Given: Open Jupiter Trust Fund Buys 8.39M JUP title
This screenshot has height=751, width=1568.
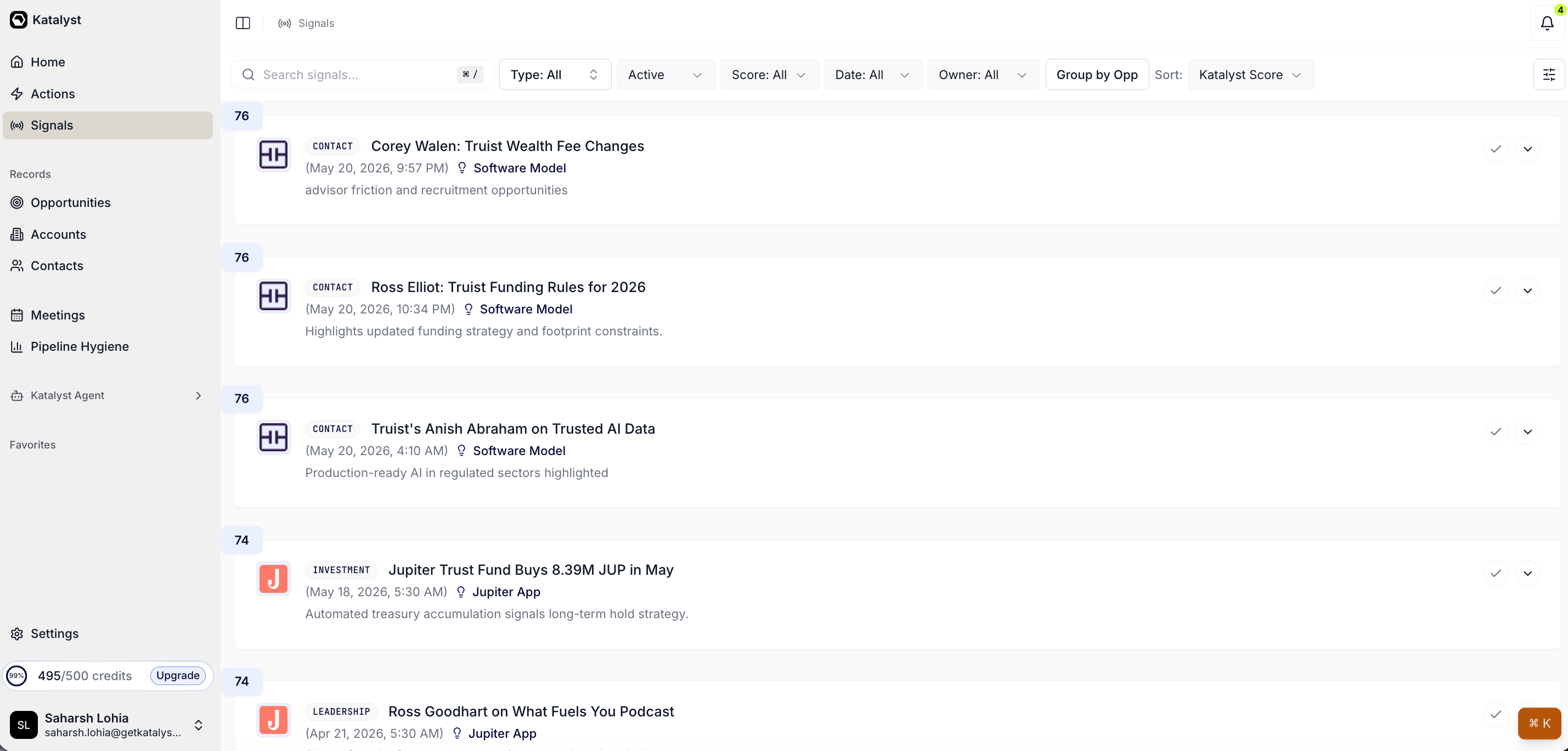Looking at the screenshot, I should point(531,570).
